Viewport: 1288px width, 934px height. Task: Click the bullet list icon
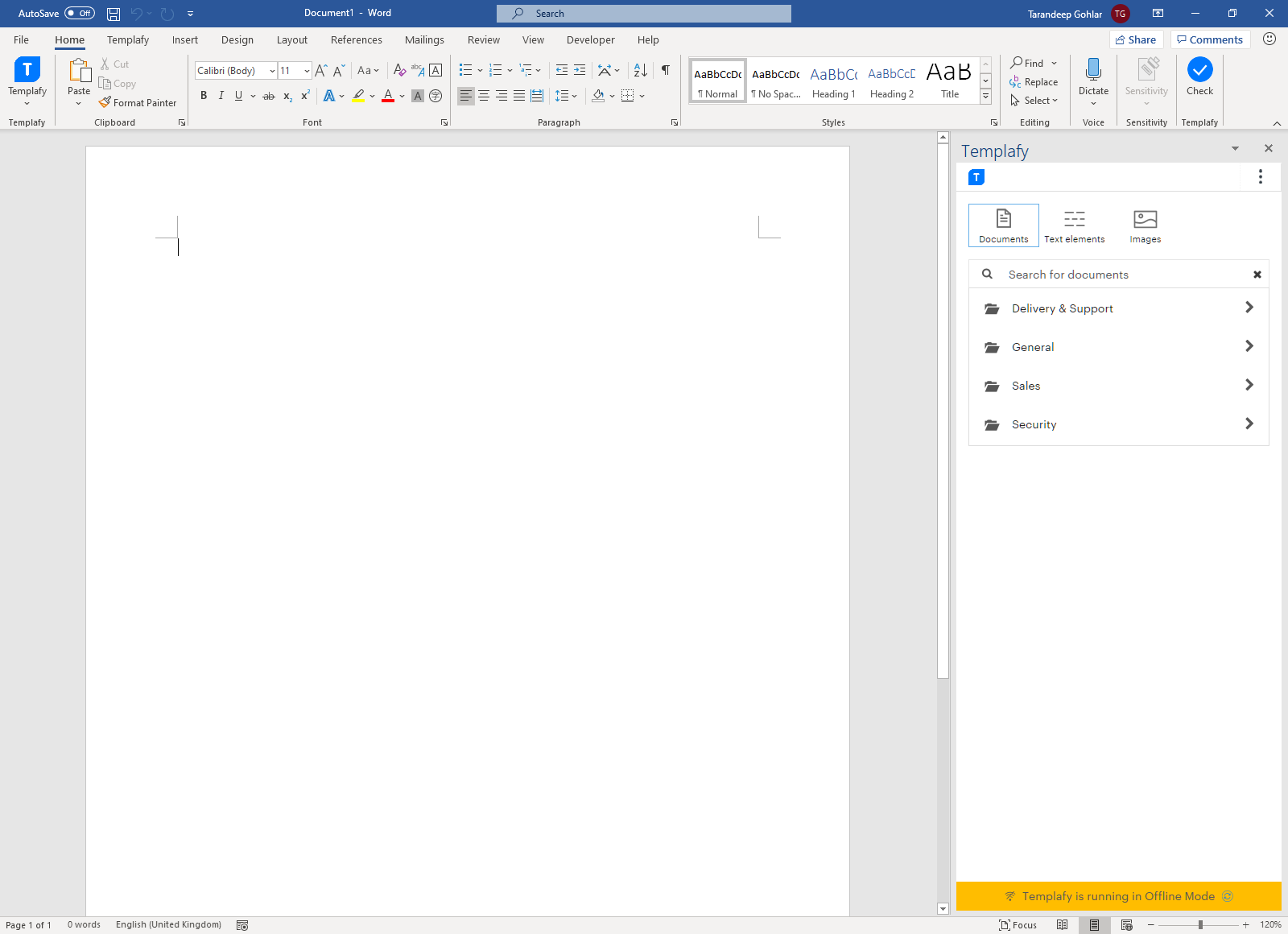[x=465, y=70]
